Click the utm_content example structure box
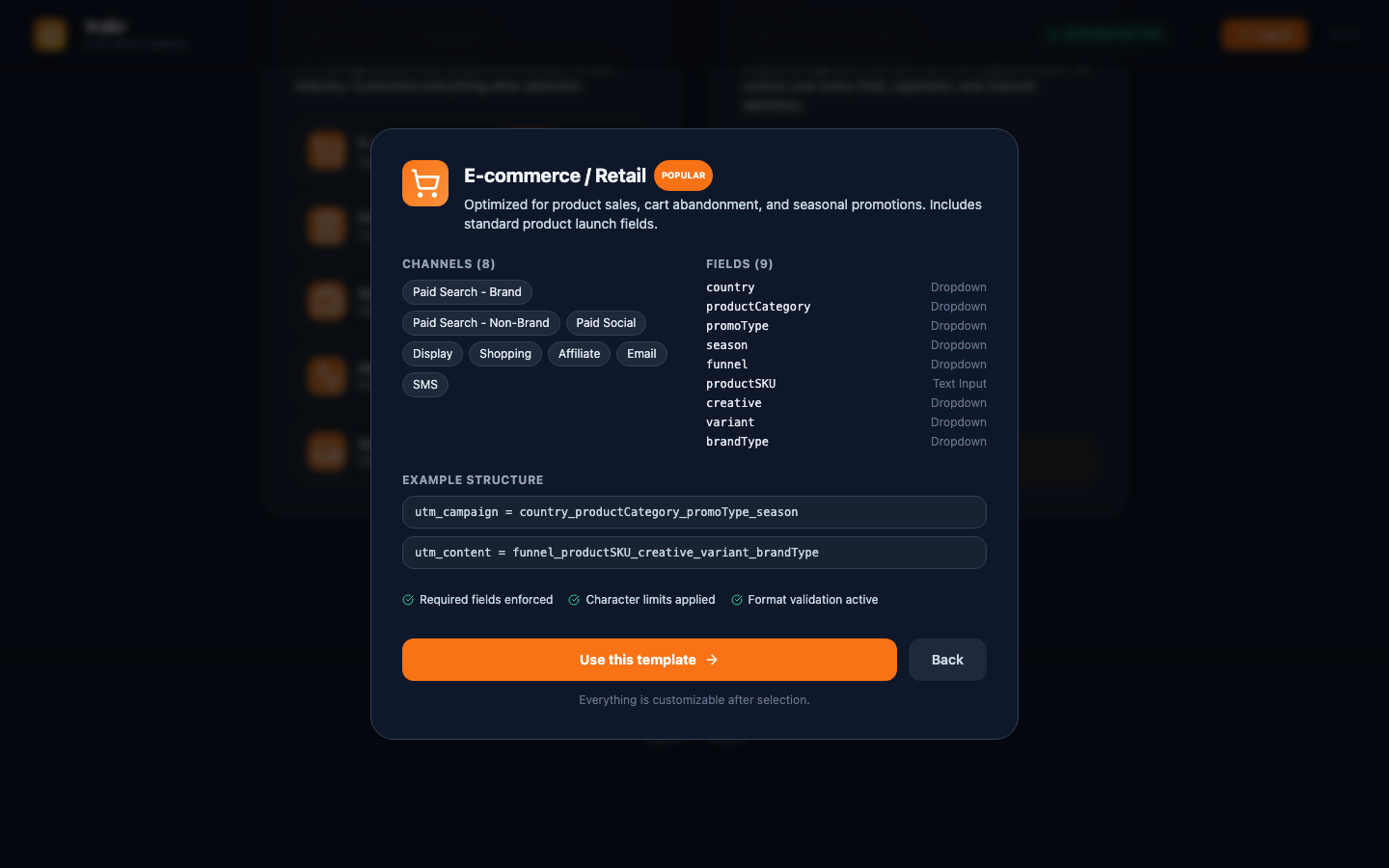Viewport: 1389px width, 868px height. tap(694, 553)
